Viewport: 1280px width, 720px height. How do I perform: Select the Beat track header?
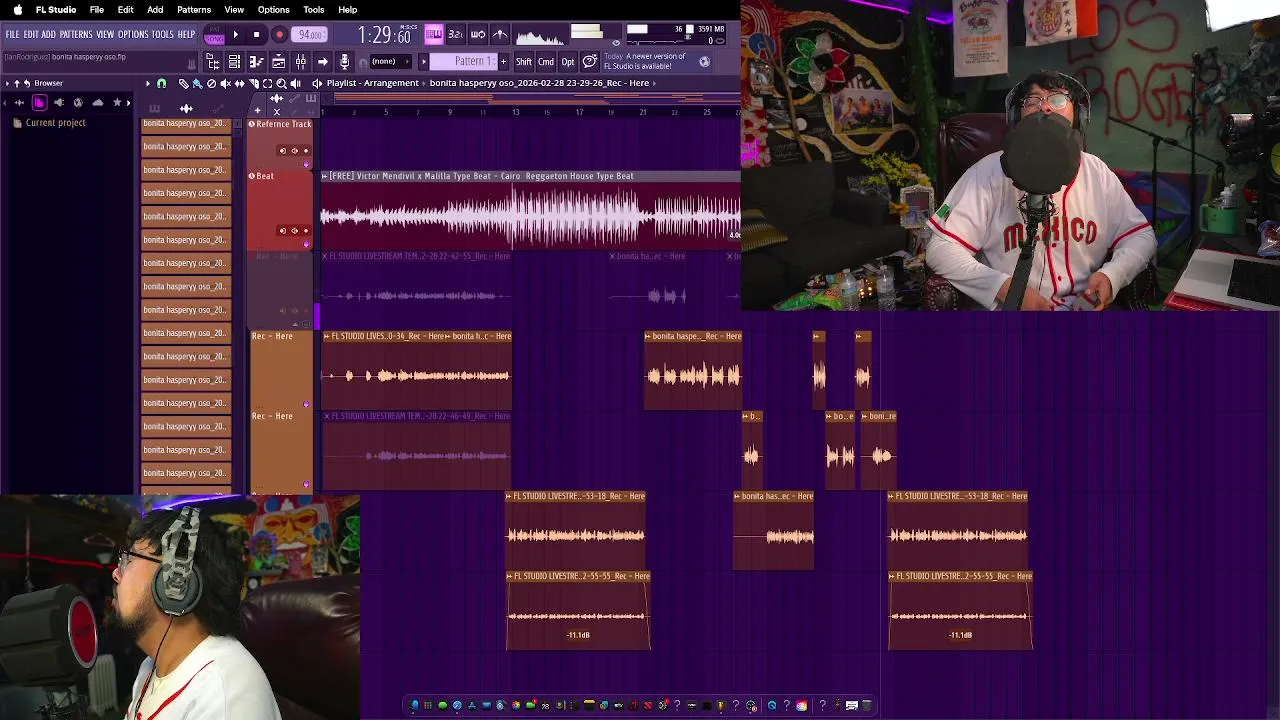280,208
